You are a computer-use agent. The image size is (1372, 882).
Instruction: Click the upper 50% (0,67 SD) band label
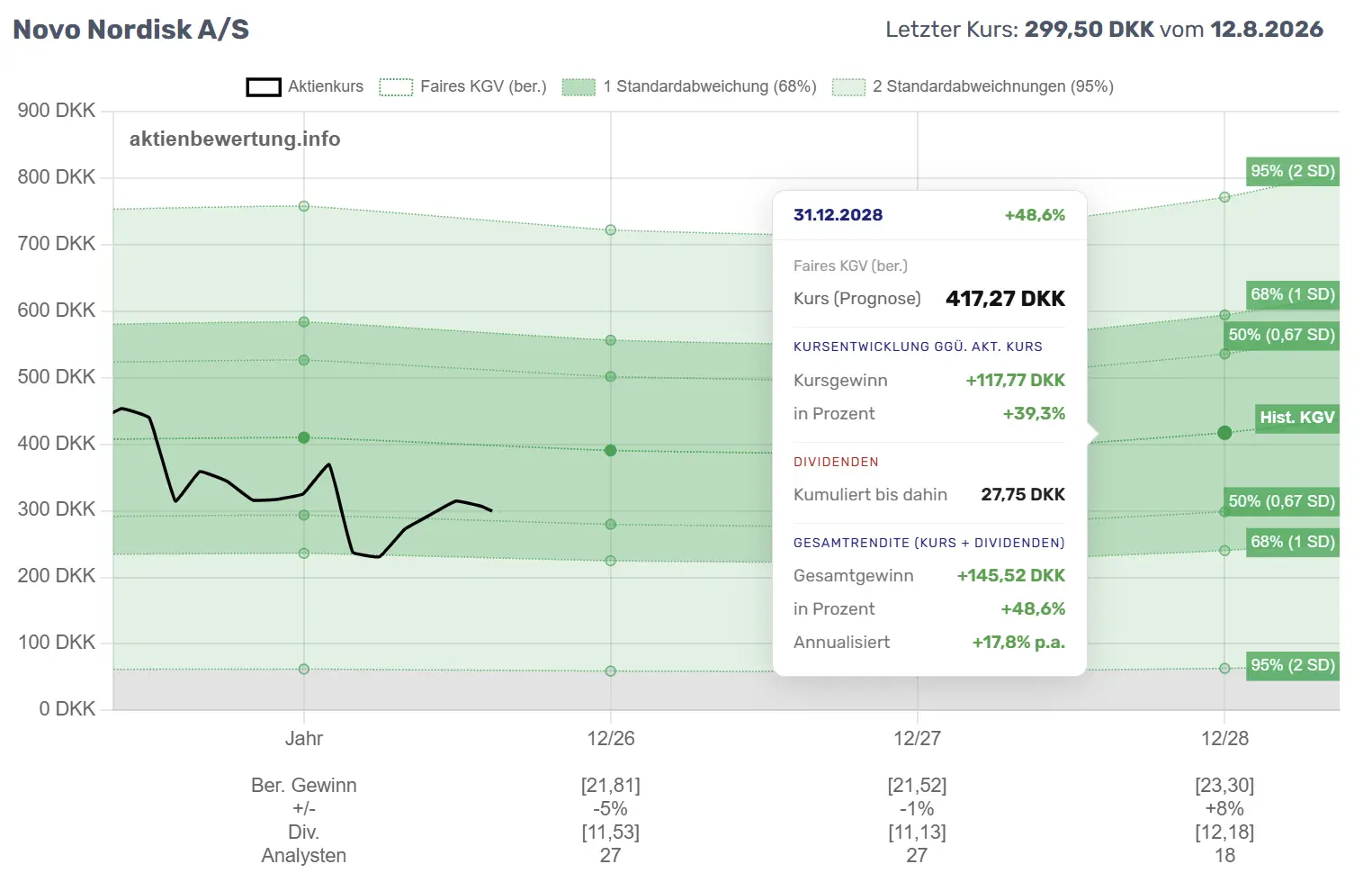pyautogui.click(x=1282, y=335)
